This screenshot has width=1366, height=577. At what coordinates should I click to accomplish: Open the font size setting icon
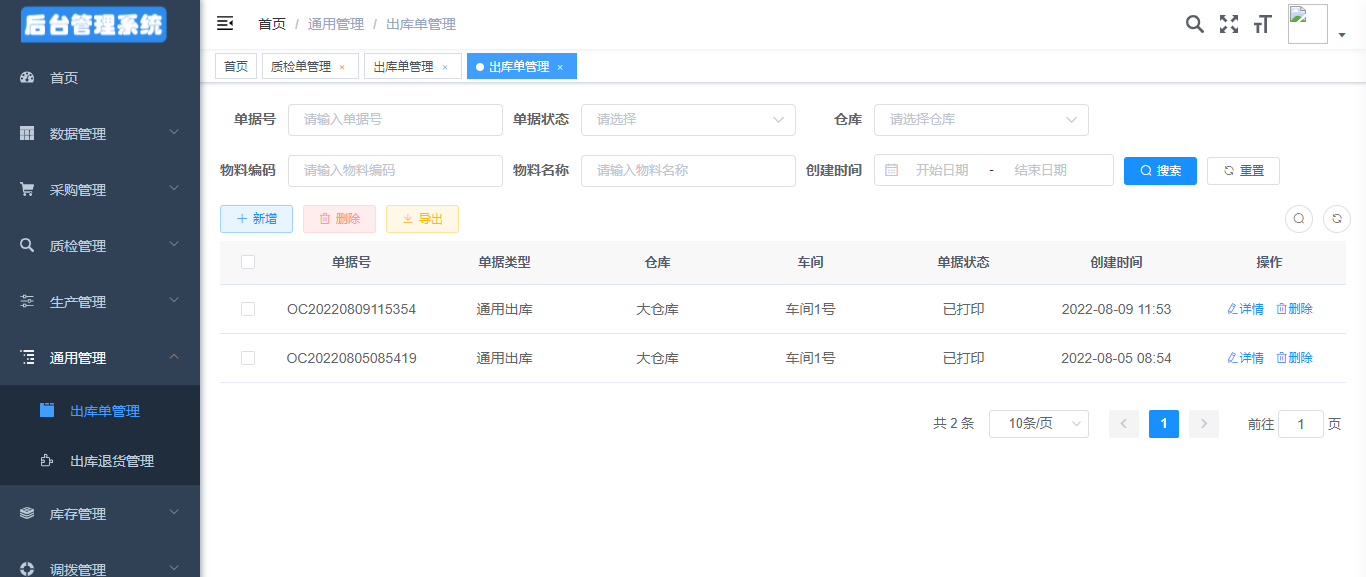(1262, 25)
